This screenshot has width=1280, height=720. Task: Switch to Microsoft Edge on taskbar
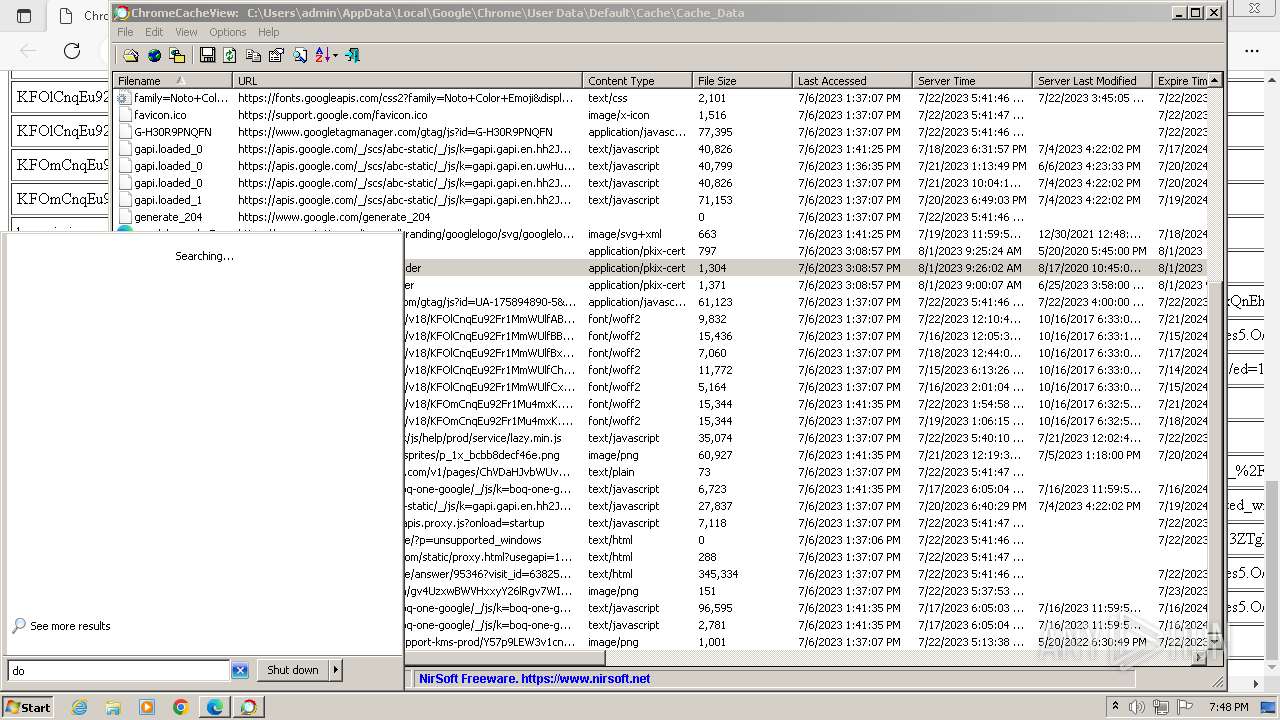215,707
